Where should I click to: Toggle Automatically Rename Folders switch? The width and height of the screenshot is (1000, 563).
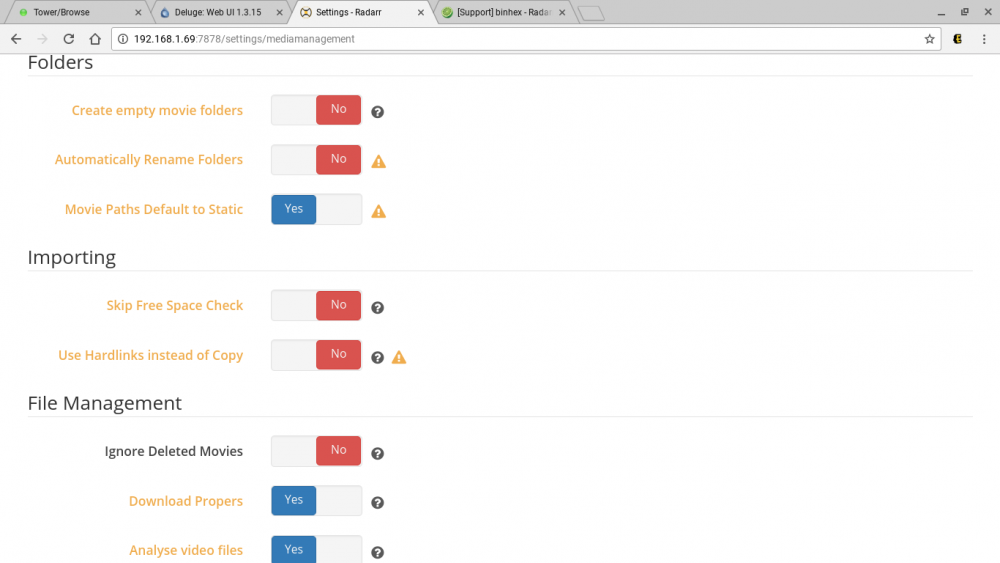pyautogui.click(x=316, y=159)
